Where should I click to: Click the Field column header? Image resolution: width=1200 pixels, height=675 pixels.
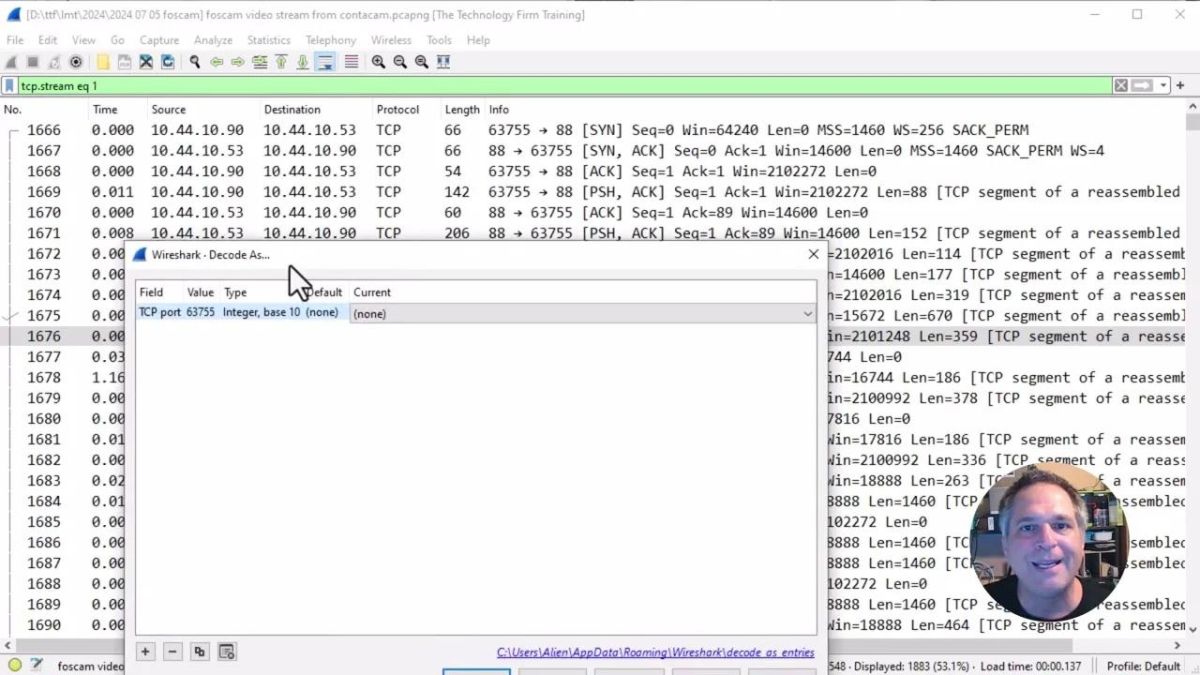pos(151,292)
